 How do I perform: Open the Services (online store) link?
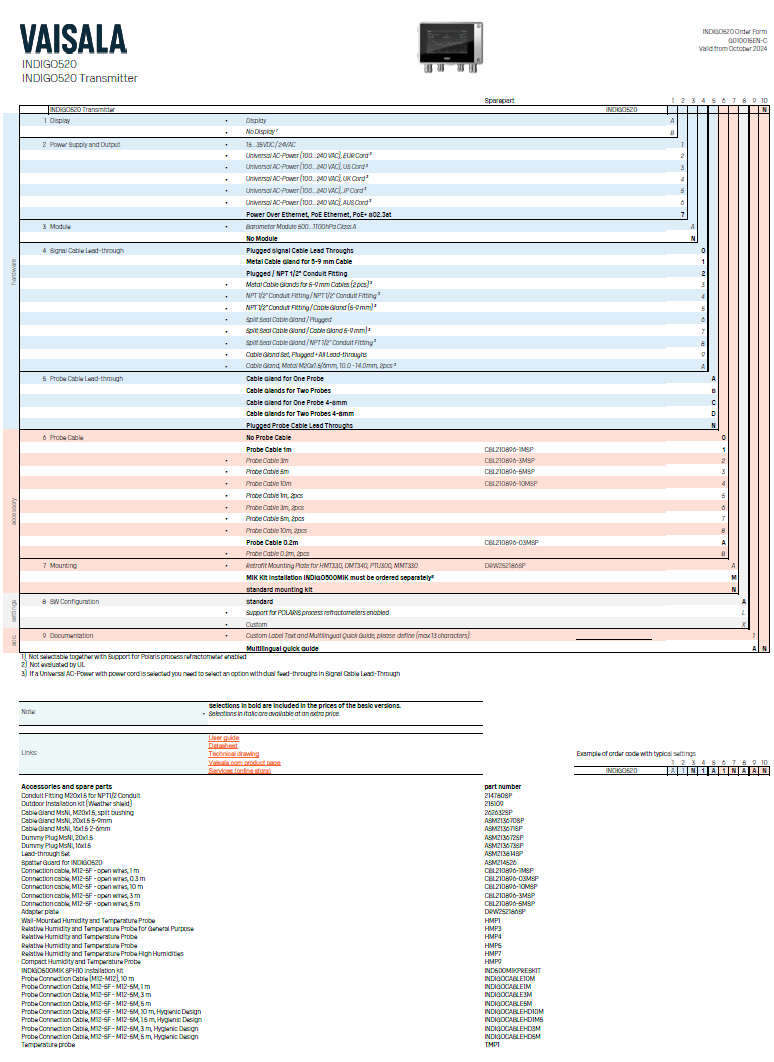240,771
